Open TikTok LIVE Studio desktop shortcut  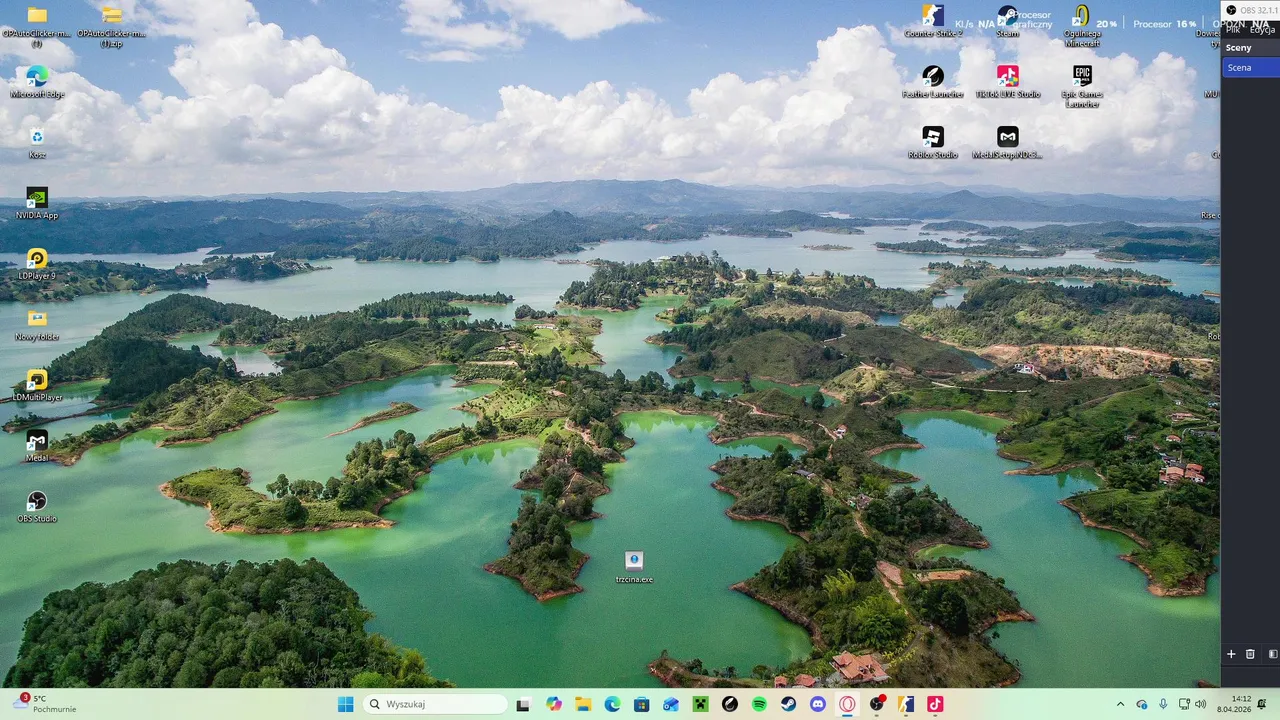tap(1007, 81)
